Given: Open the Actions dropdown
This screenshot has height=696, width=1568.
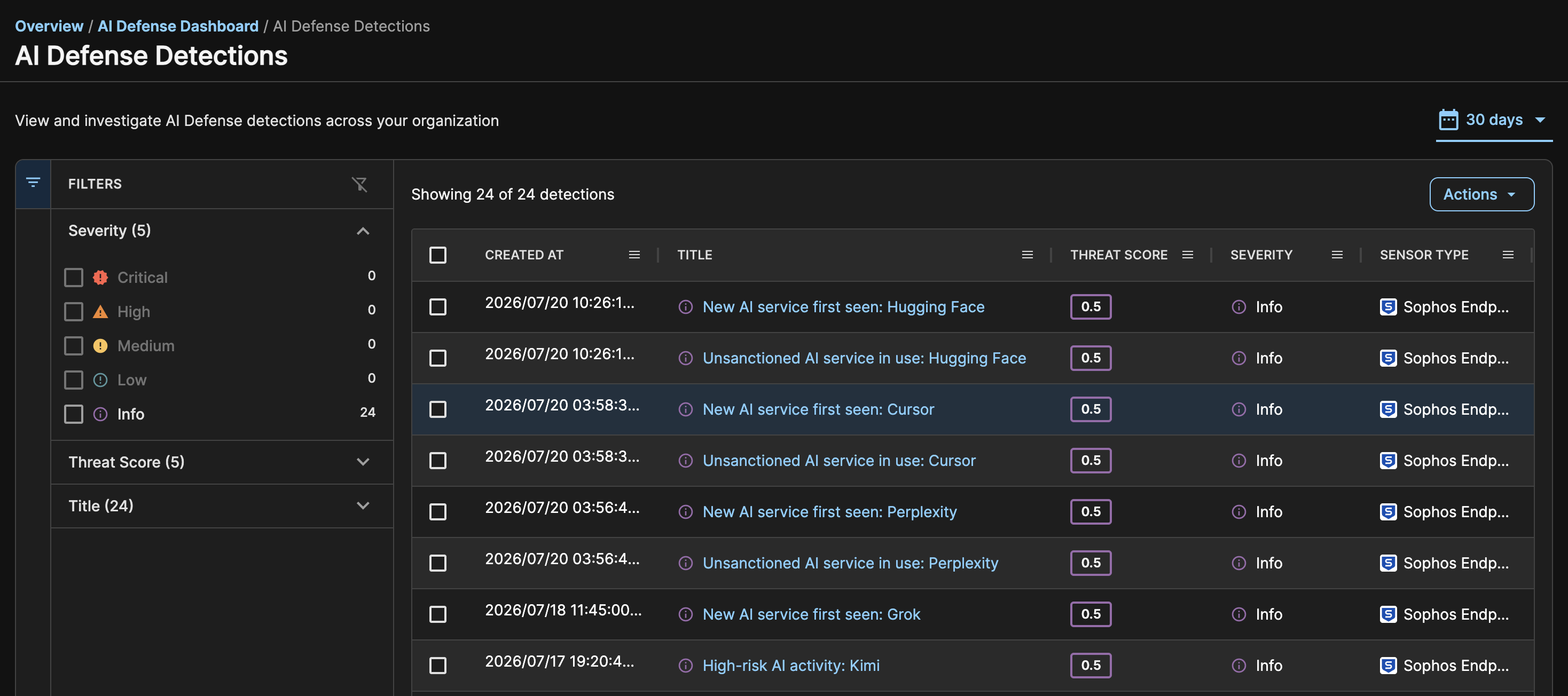Looking at the screenshot, I should (1481, 194).
